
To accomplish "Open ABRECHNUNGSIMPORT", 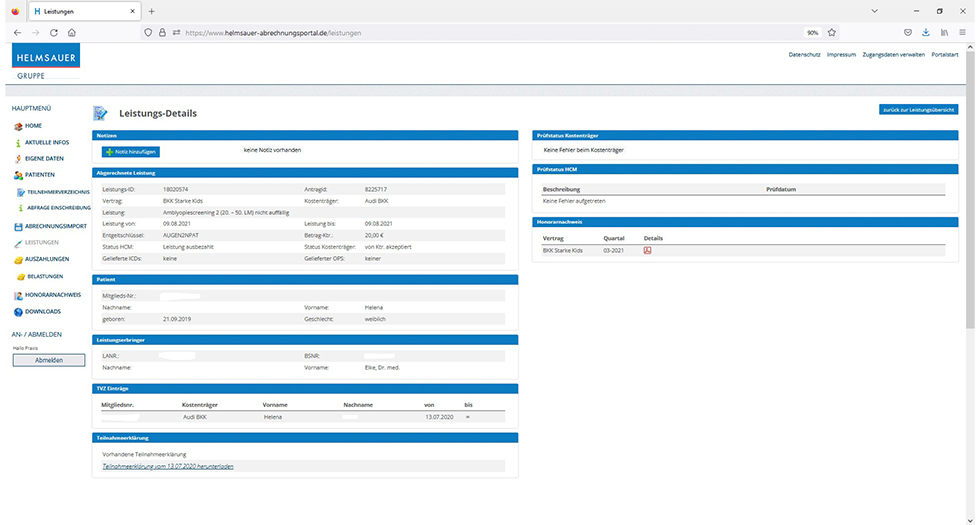I will click(x=56, y=226).
